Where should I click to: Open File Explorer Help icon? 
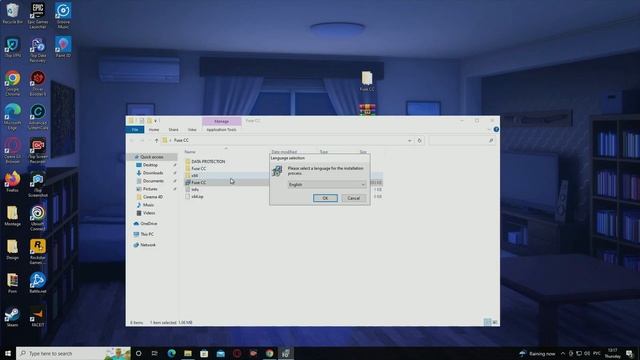click(x=496, y=129)
